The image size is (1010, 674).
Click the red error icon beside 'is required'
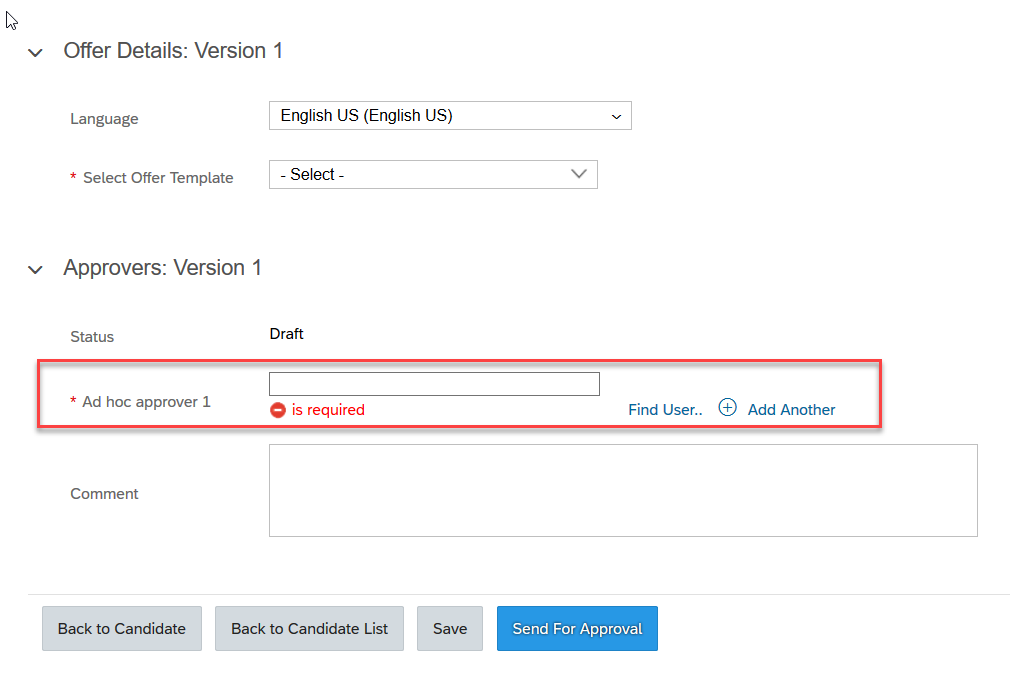278,410
